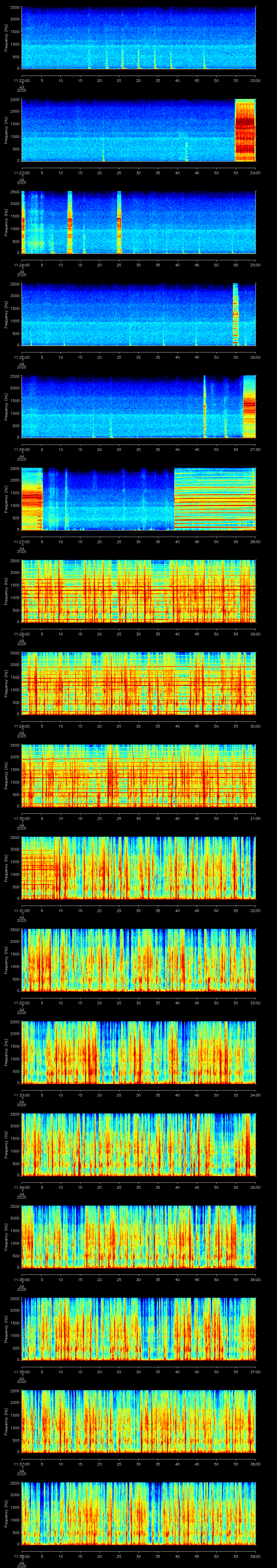Click the 39:00 end time label
The image size is (277, 1568).
pos(255,1556)
